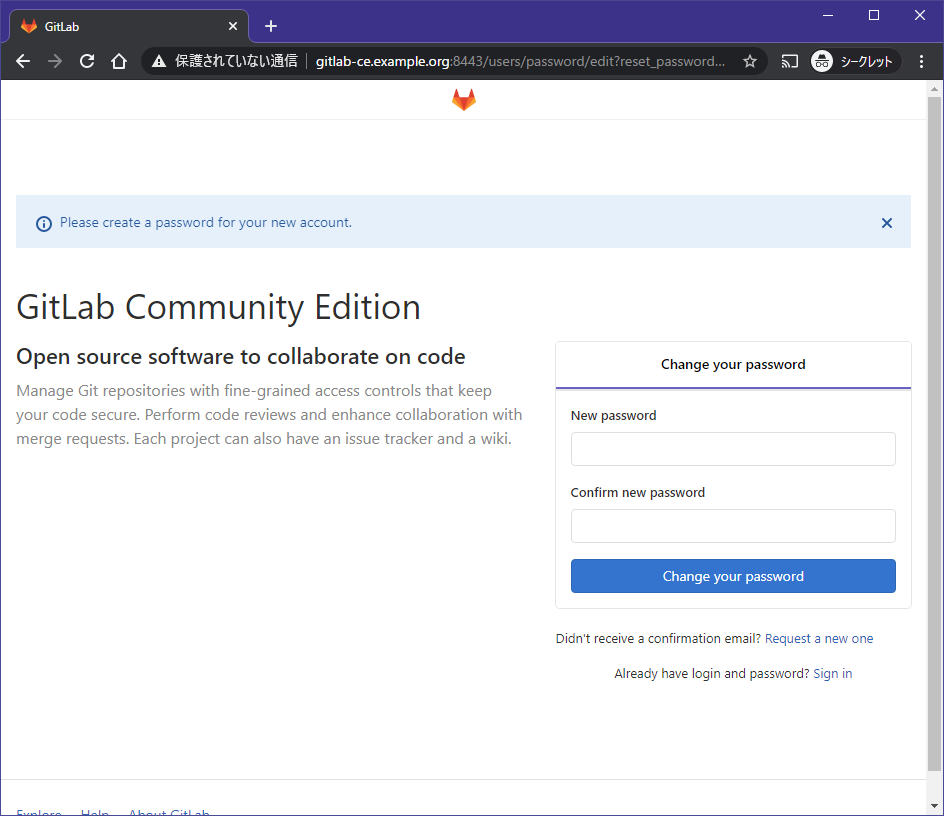944x816 pixels.
Task: Click the incognito シークレット profile badge
Action: pyautogui.click(x=855, y=61)
